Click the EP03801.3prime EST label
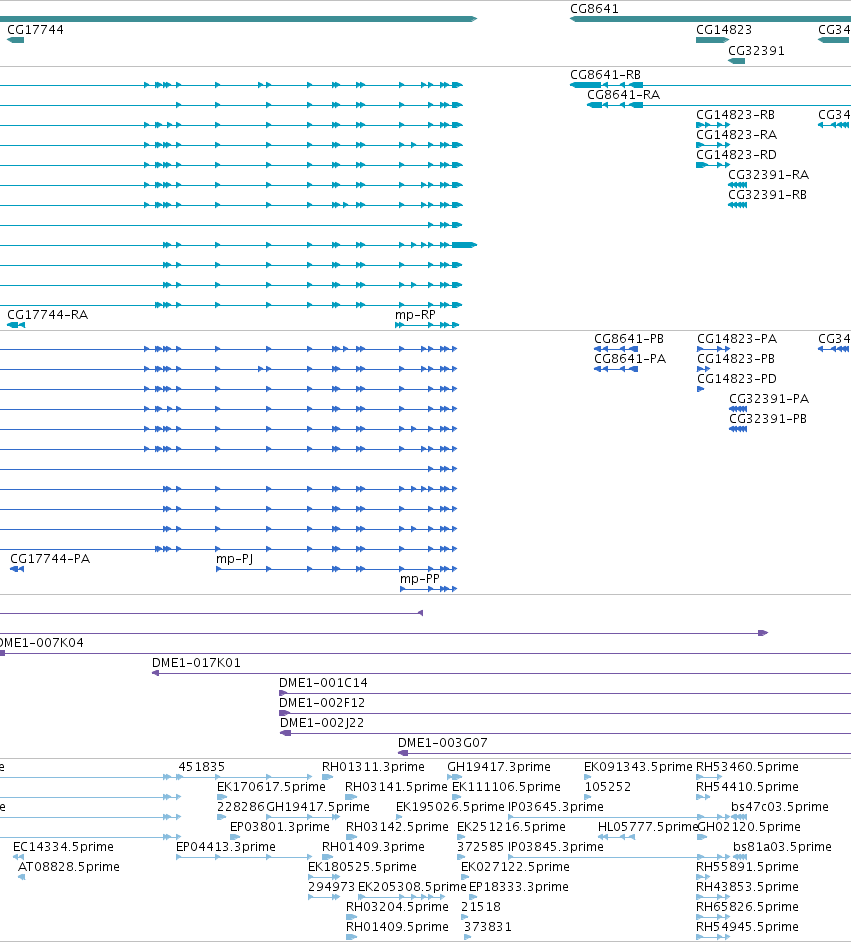851x942 pixels. coord(280,827)
